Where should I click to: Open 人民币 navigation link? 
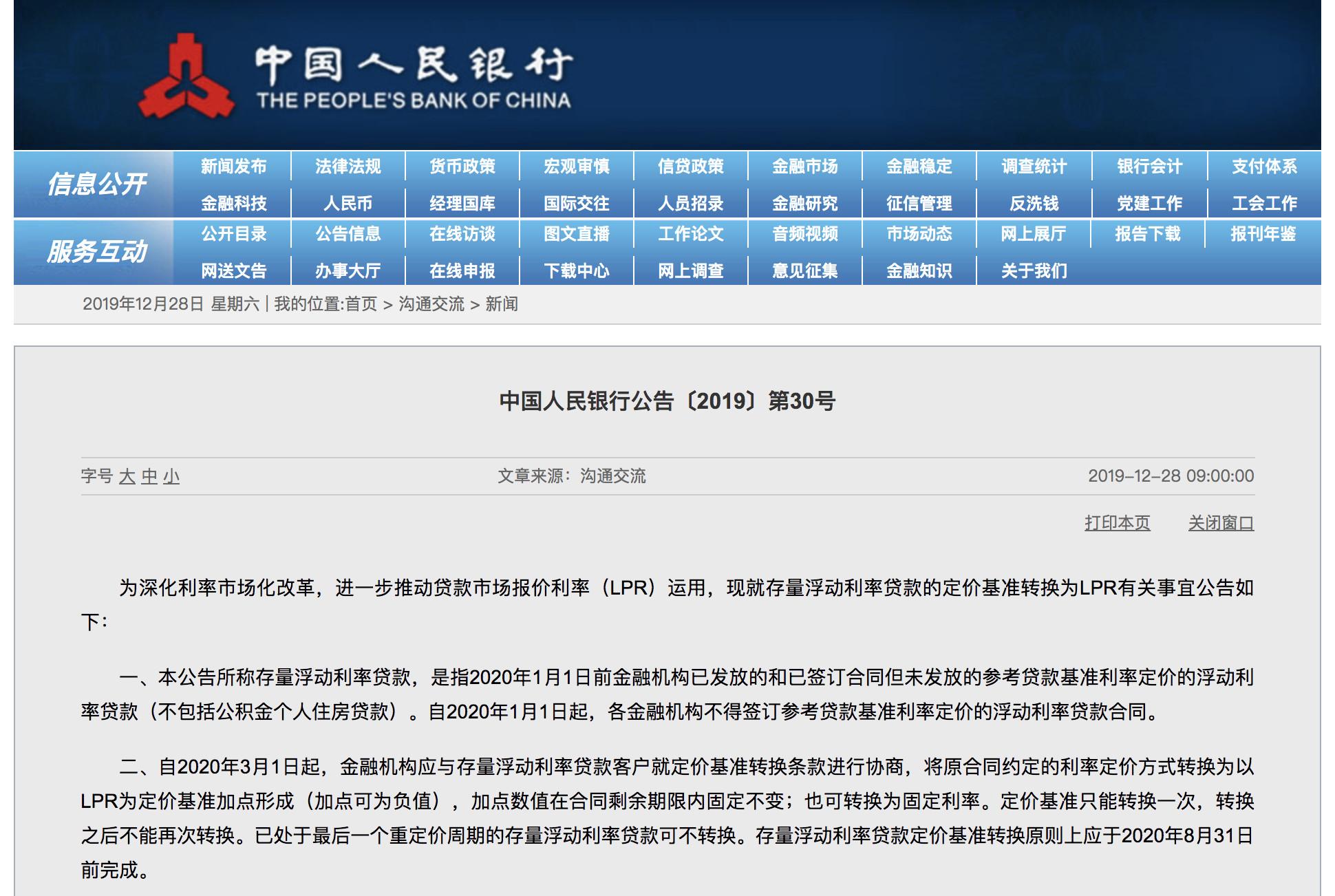(348, 204)
